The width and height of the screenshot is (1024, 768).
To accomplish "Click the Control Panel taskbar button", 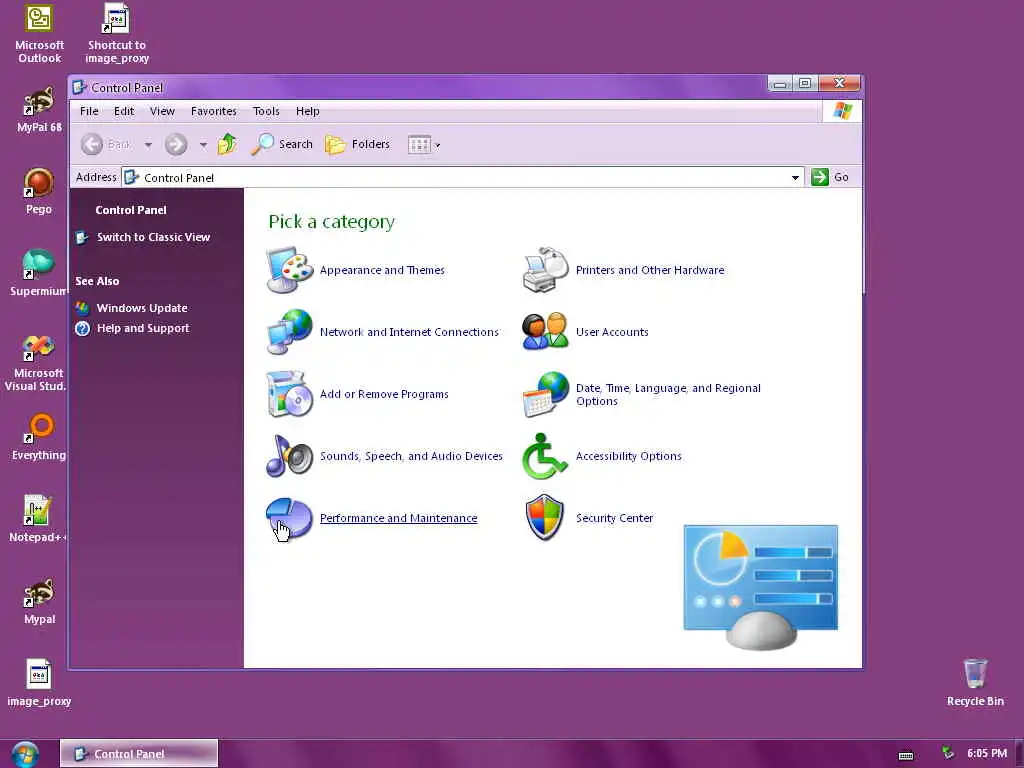I will [139, 754].
